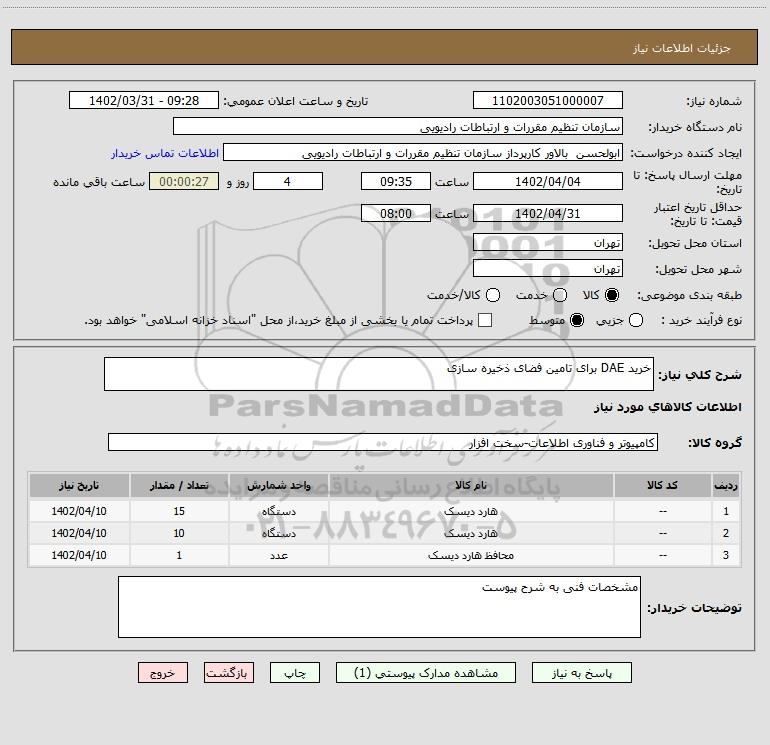Click the deadline time field 09:35
This screenshot has width=770, height=745.
396,181
